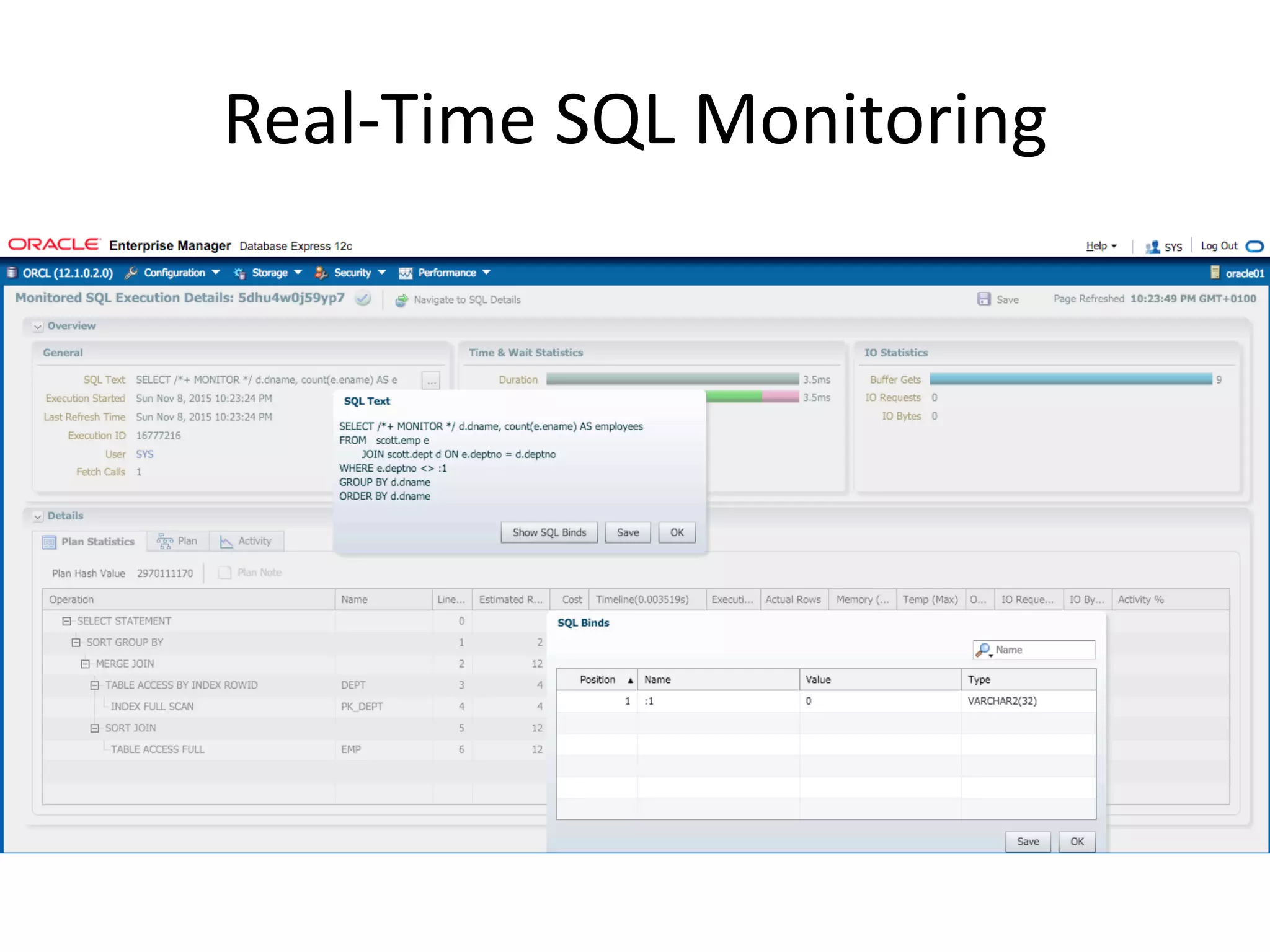Image resolution: width=1270 pixels, height=952 pixels.
Task: Open the Security dropdown menu
Action: pos(382,272)
